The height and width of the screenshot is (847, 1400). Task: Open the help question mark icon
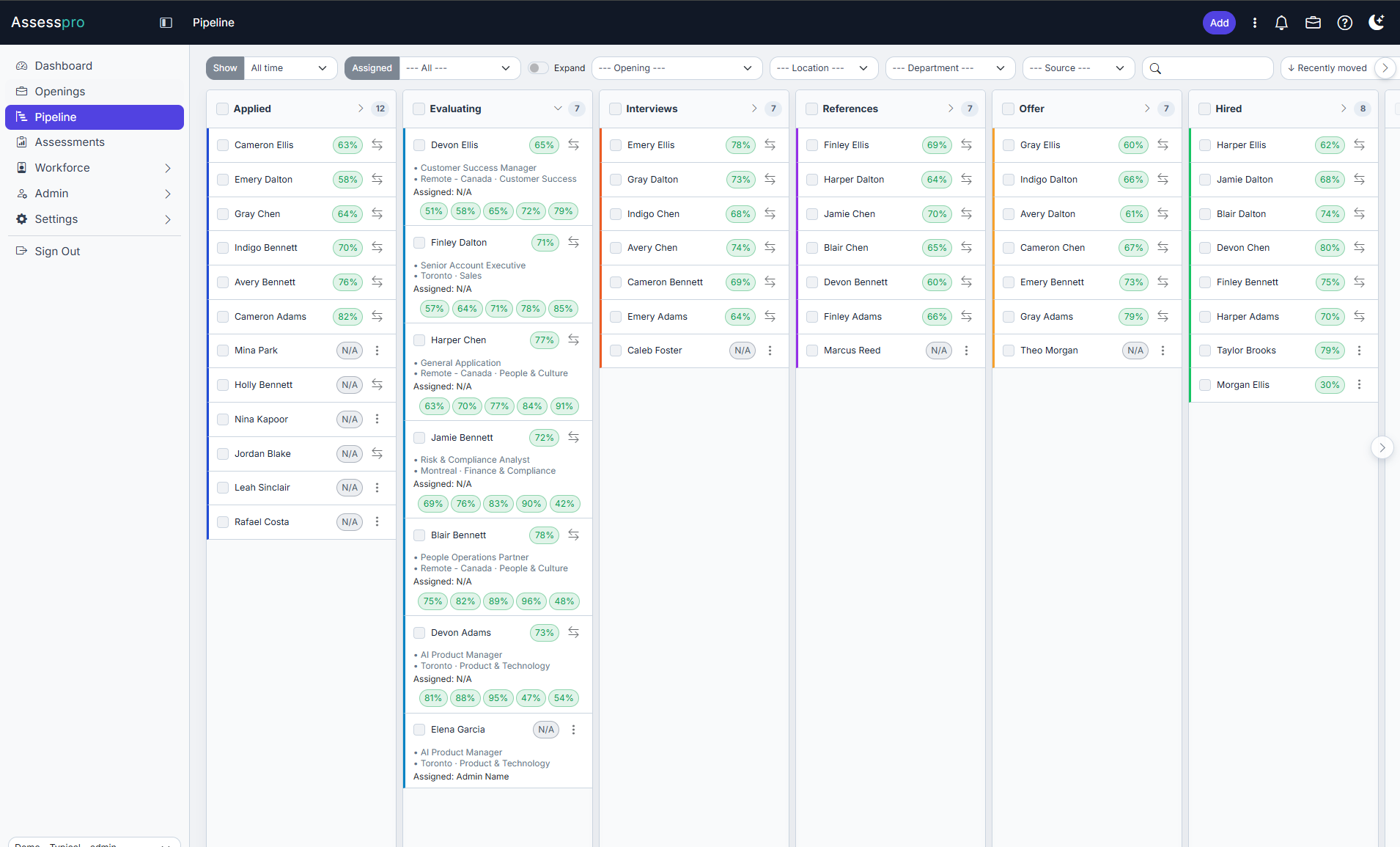pos(1344,23)
